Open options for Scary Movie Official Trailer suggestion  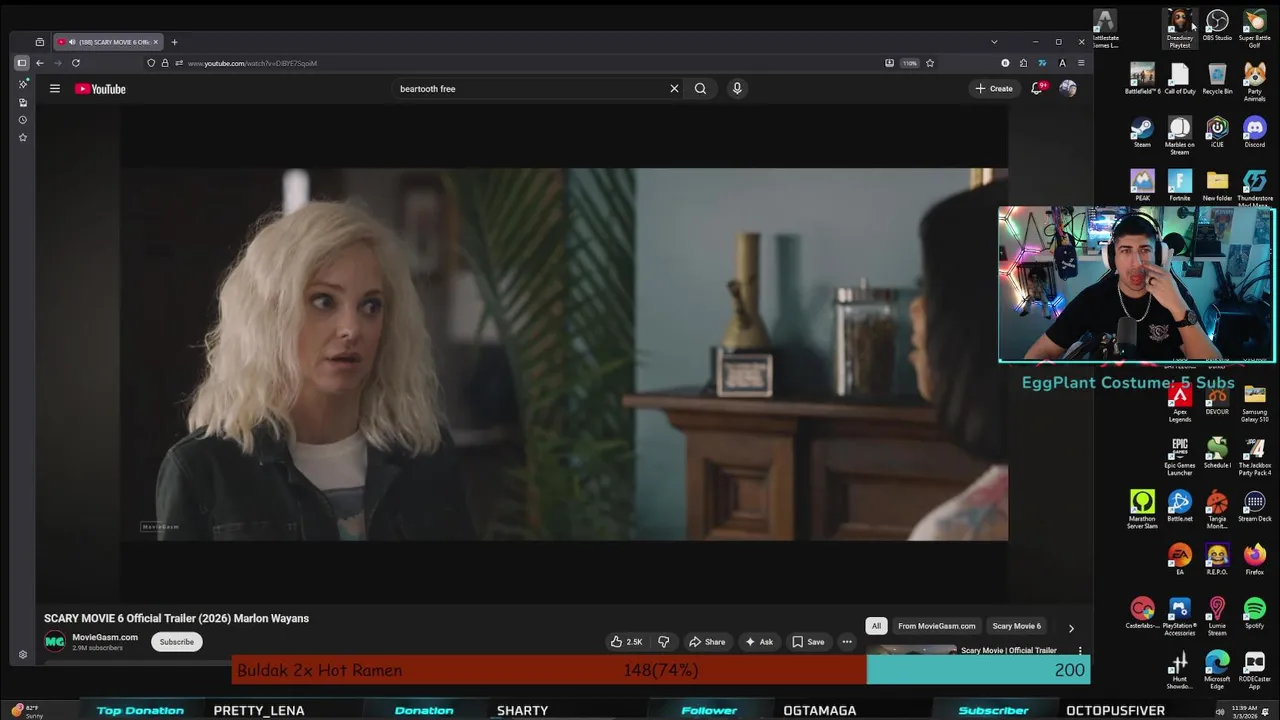[x=1080, y=651]
